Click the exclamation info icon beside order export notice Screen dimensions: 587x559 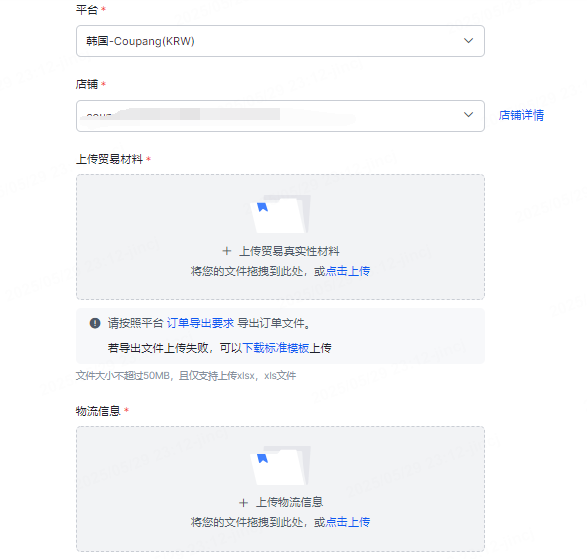click(95, 323)
